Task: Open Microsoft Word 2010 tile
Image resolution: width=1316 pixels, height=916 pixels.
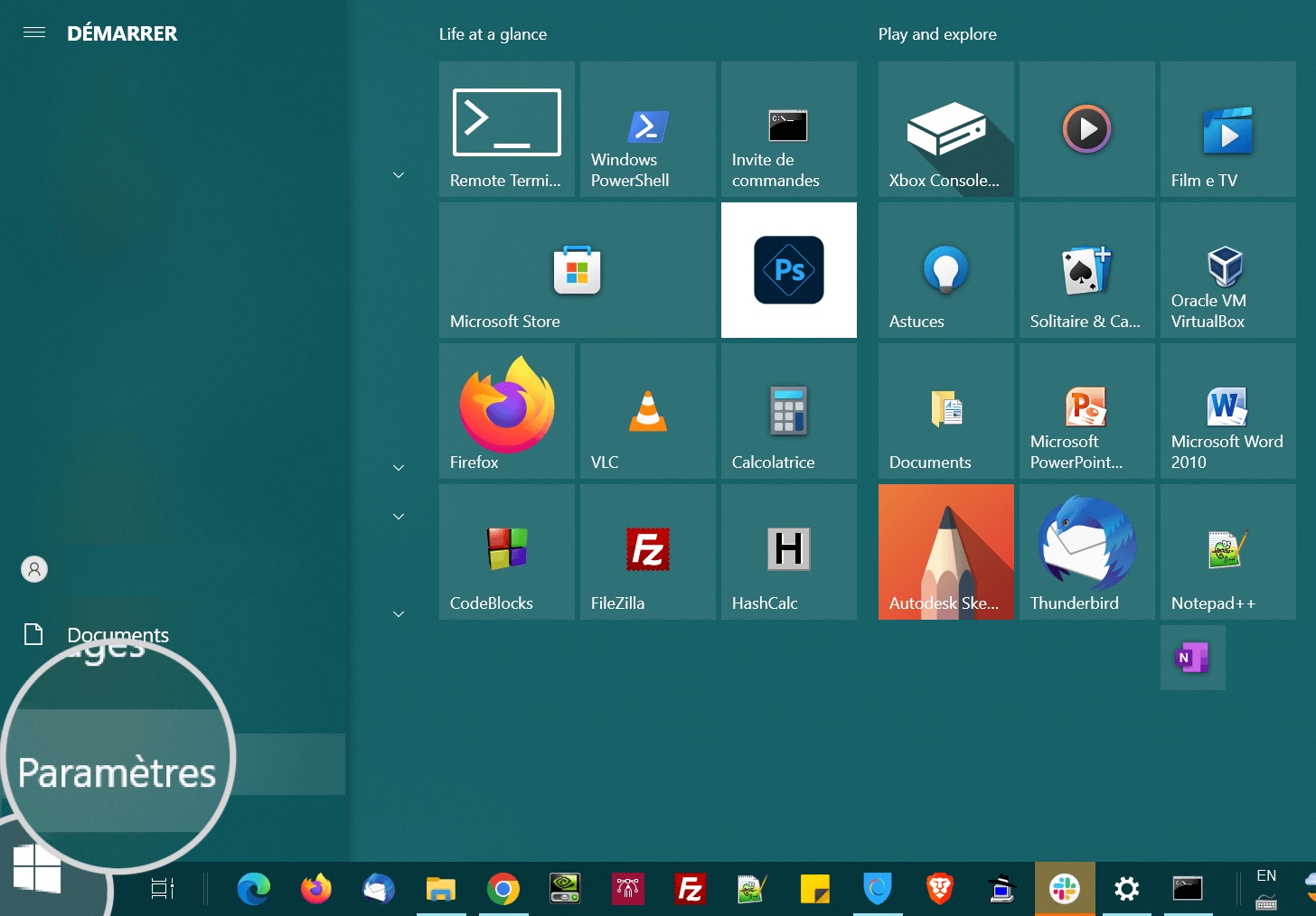Action: click(x=1228, y=411)
